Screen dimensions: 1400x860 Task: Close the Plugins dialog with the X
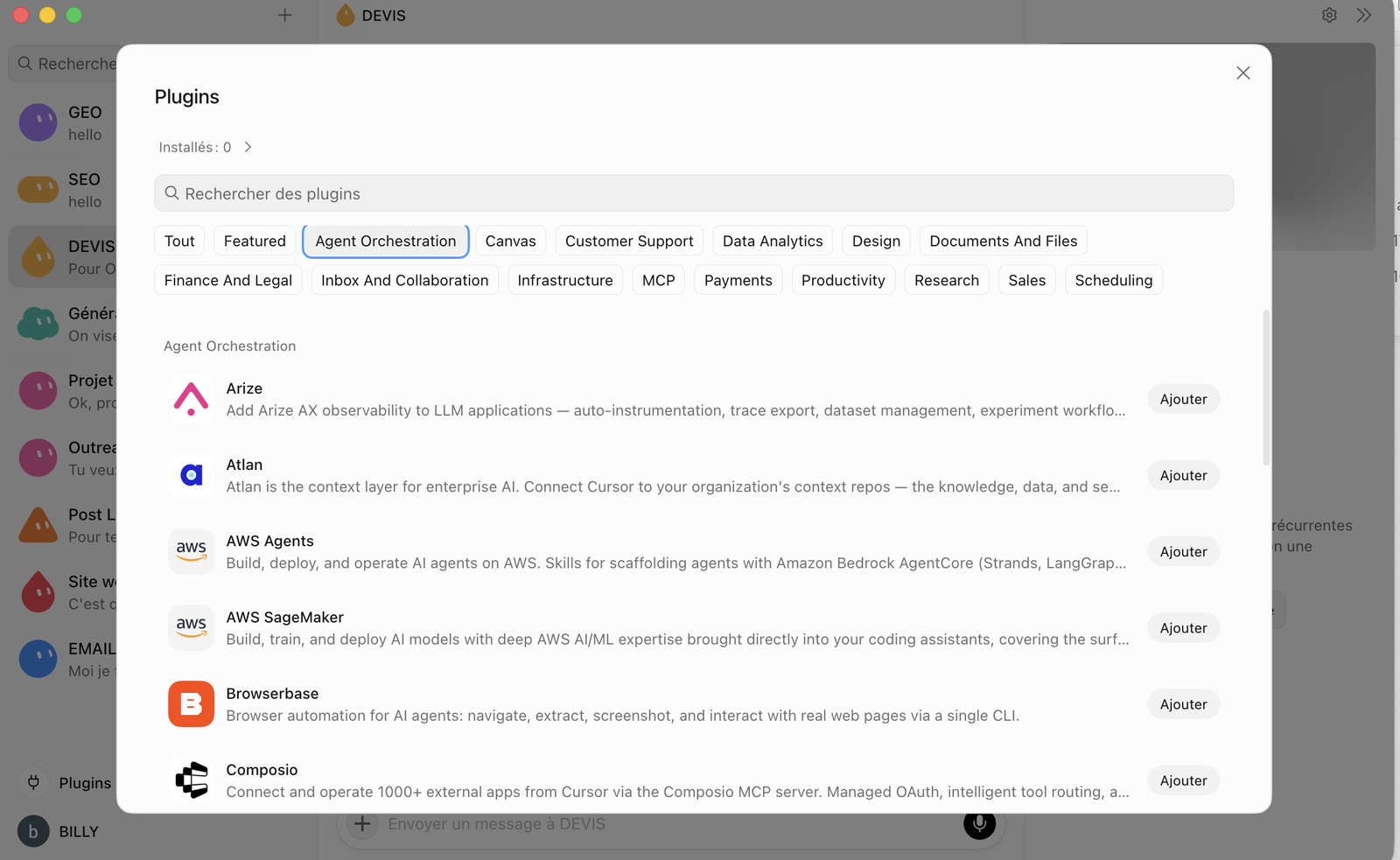pyautogui.click(x=1242, y=73)
